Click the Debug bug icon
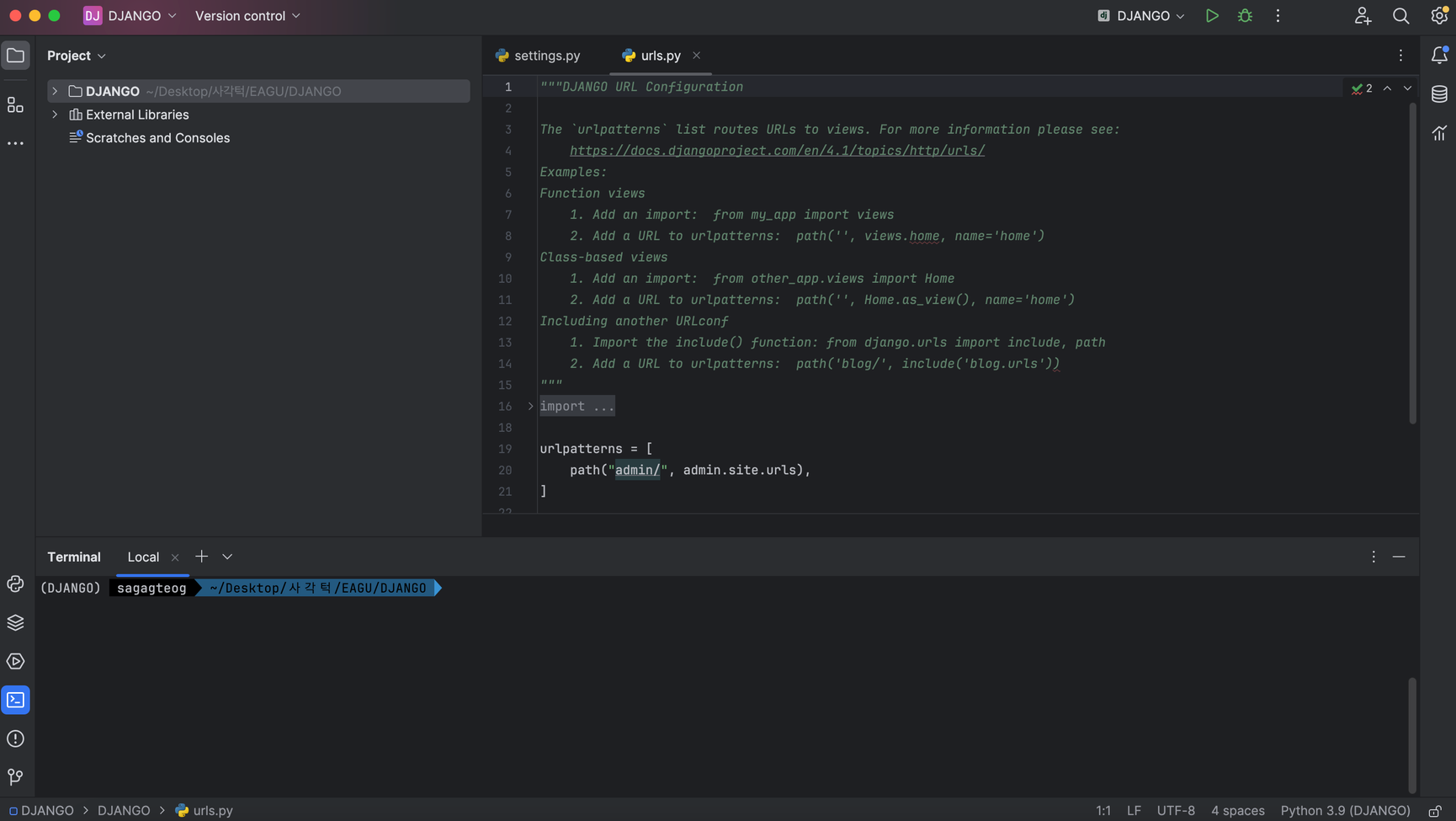Image resolution: width=1456 pixels, height=821 pixels. tap(1245, 16)
